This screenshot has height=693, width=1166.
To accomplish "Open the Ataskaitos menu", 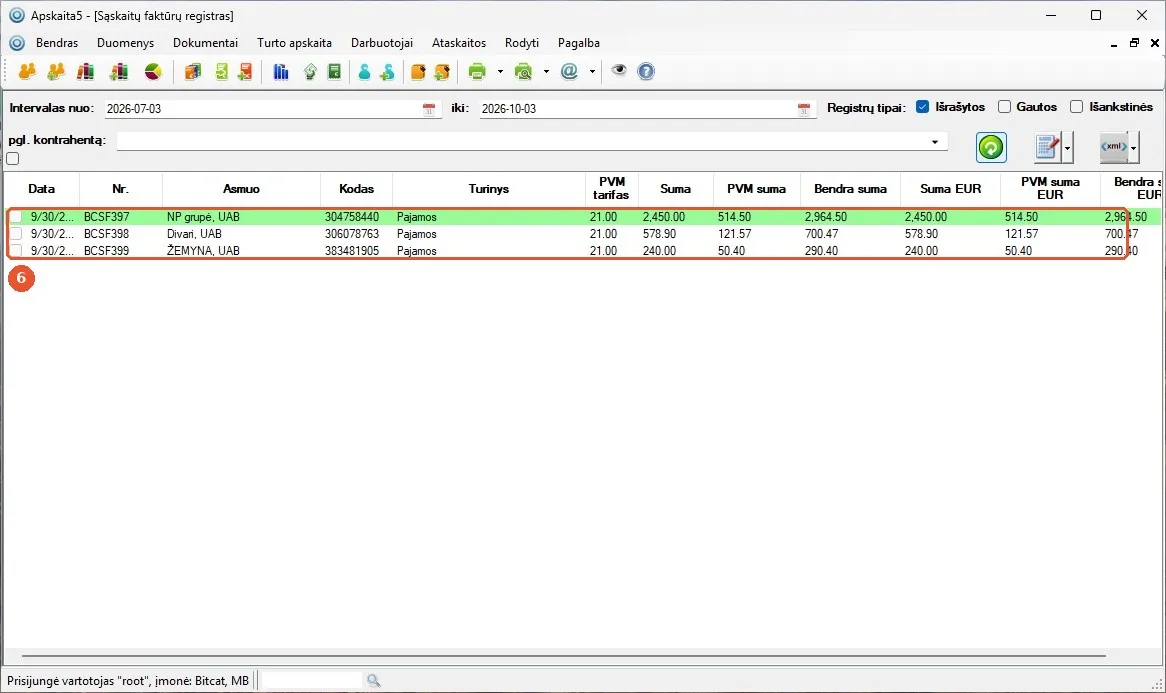I will [459, 43].
